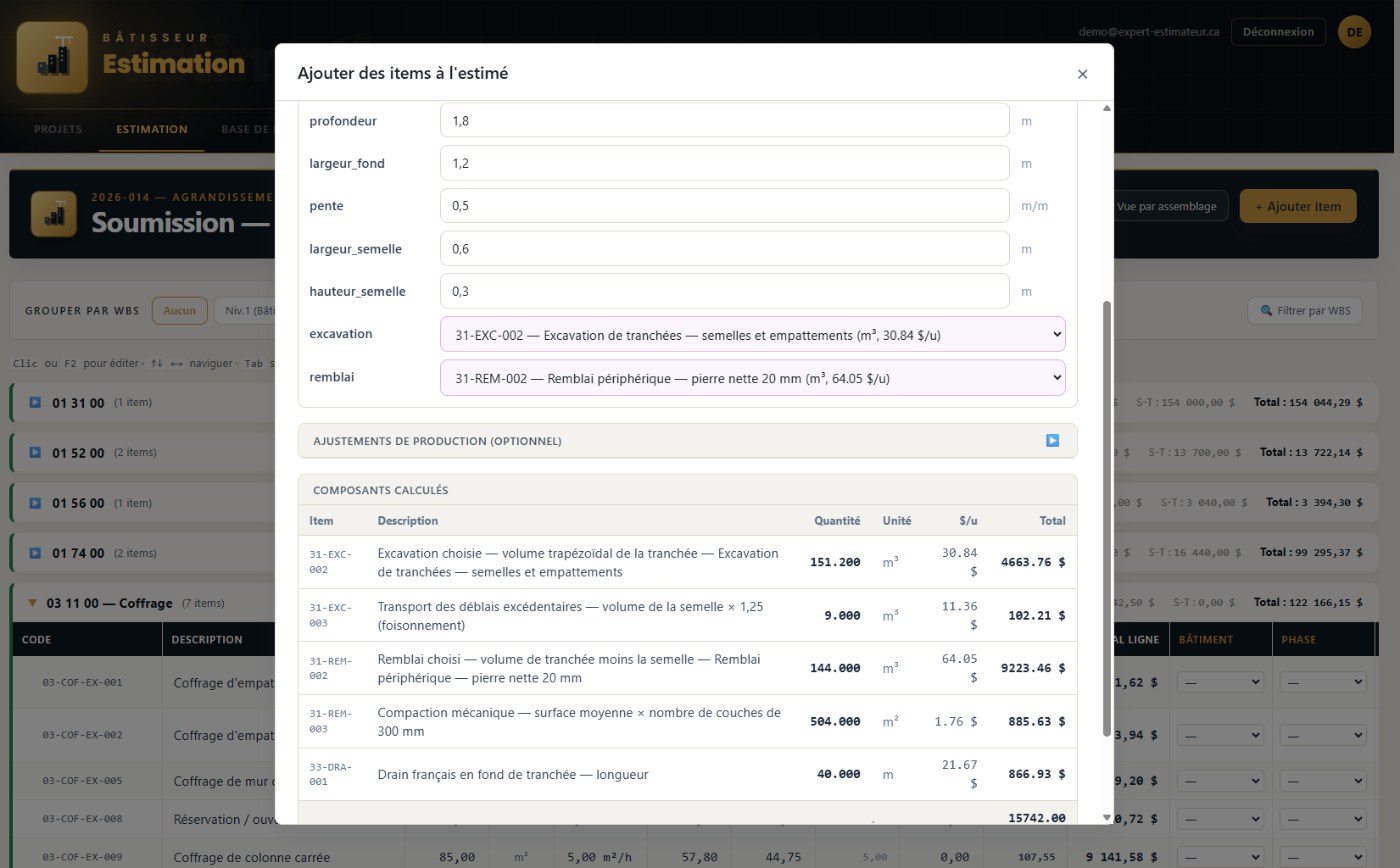Click the scroll-up arrow of the dialog
The image size is (1400, 868).
point(1106,108)
